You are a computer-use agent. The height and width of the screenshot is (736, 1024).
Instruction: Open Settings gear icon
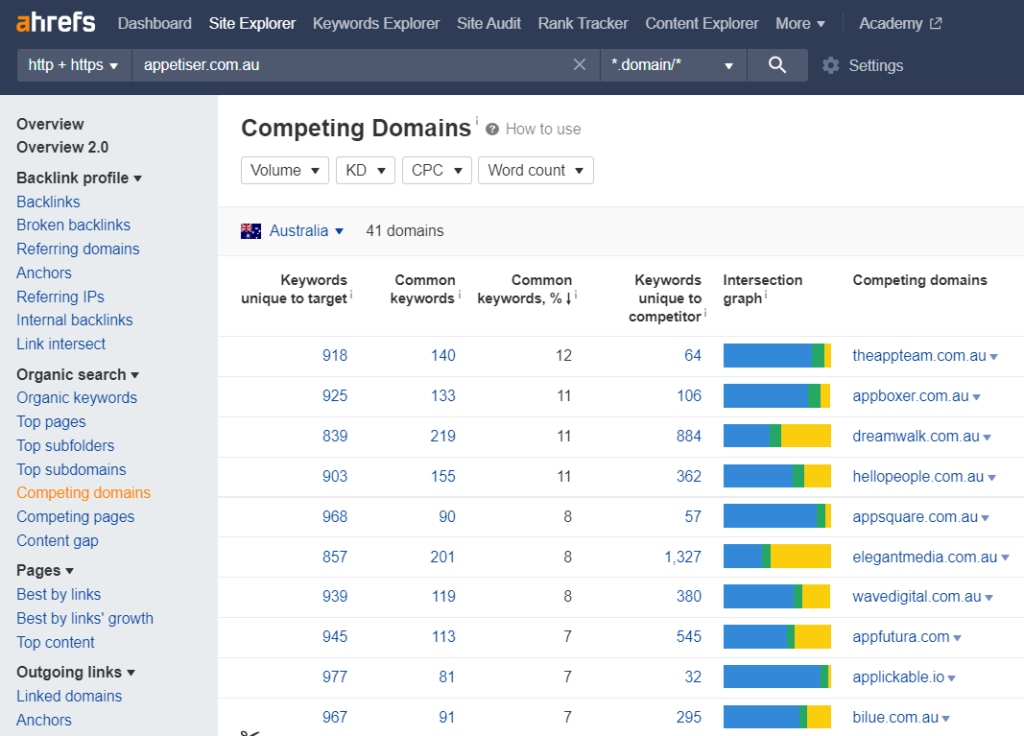pos(831,65)
